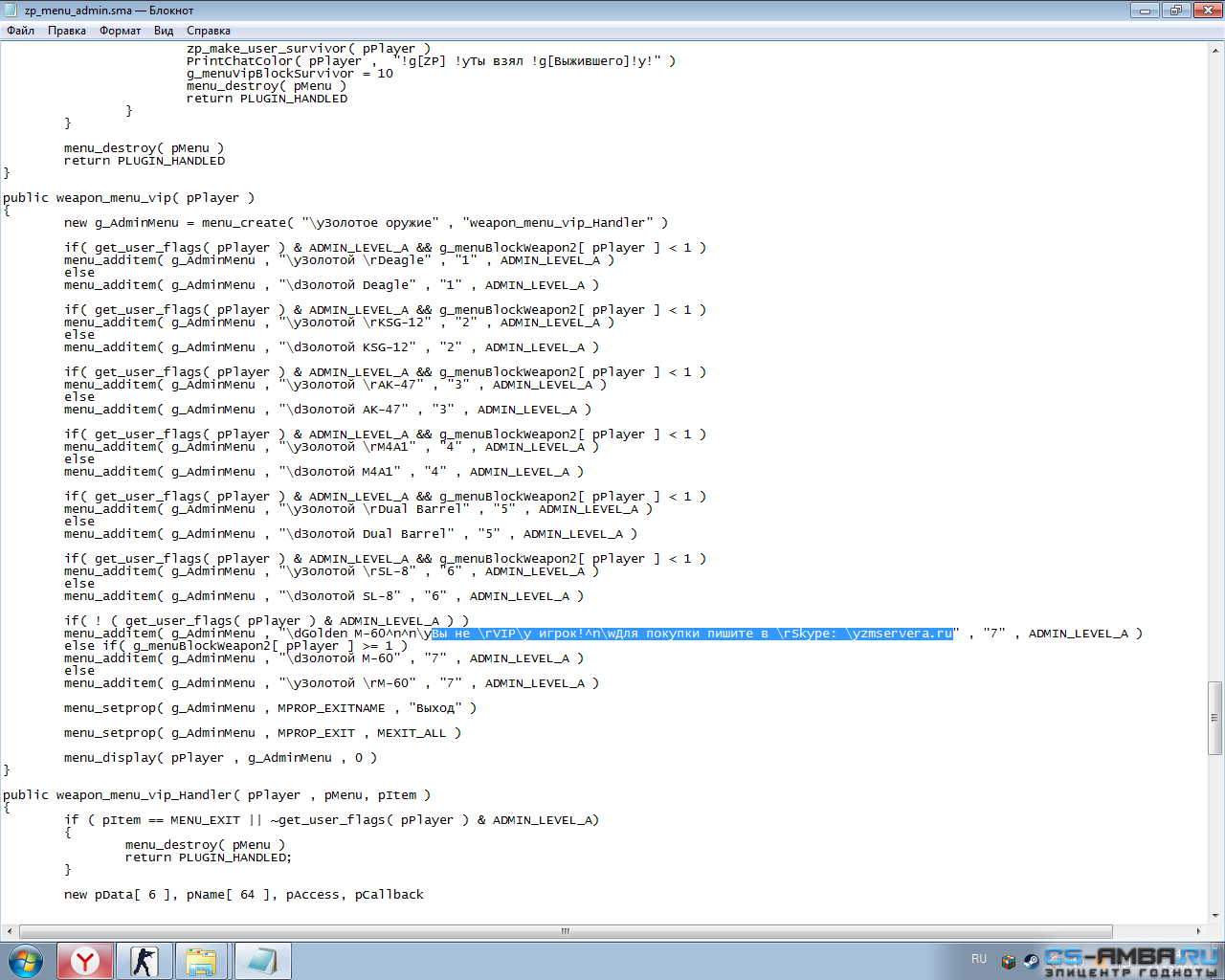The height and width of the screenshot is (980, 1225).
Task: Click the vertical scrollbar down arrow
Action: [x=1215, y=916]
